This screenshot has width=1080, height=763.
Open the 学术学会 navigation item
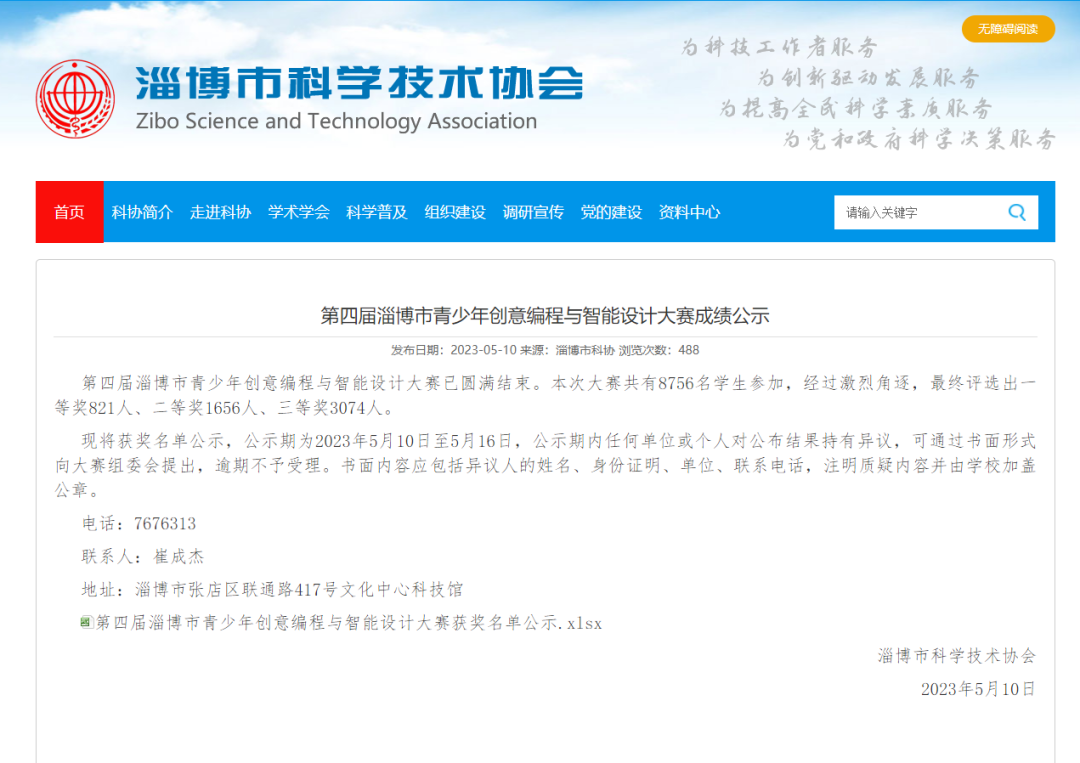pyautogui.click(x=298, y=212)
